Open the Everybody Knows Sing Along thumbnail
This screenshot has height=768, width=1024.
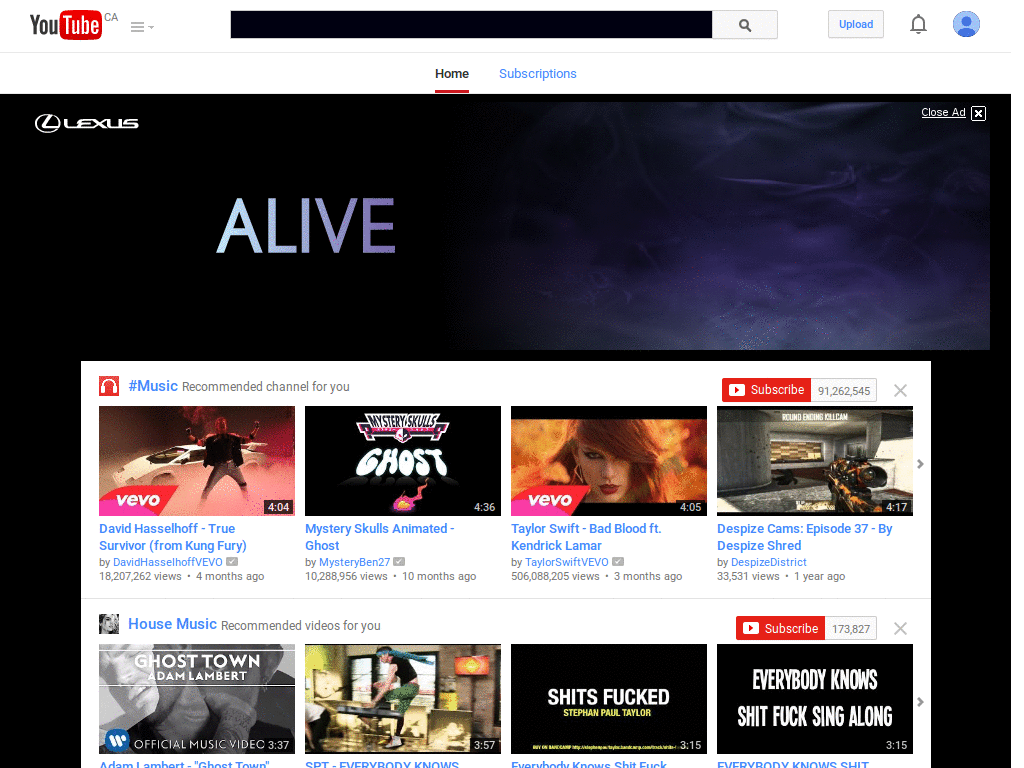[x=814, y=699]
